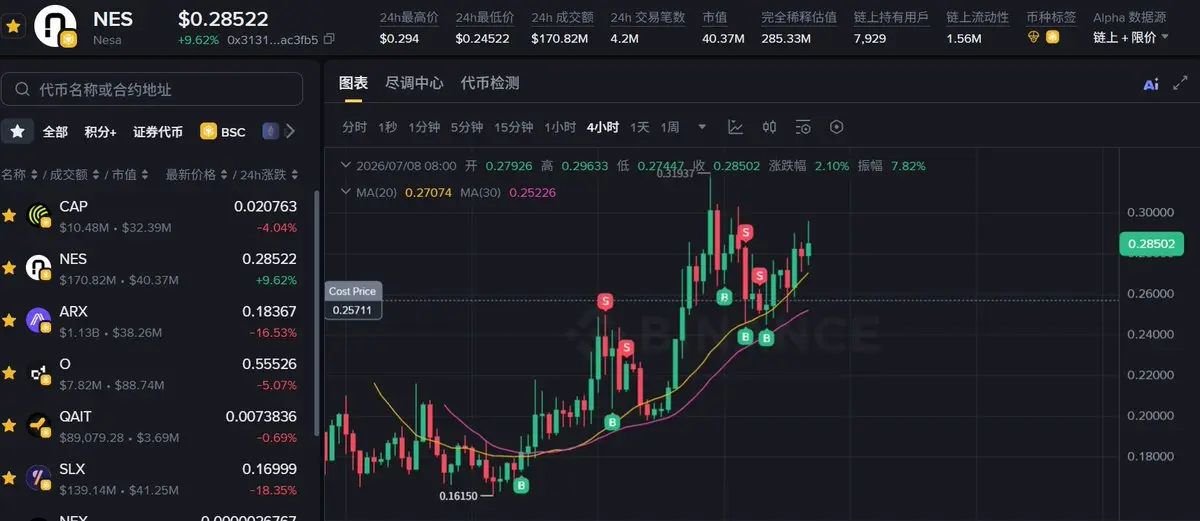The height and width of the screenshot is (521, 1200).
Task: Select the 4小时 chart interval
Action: 603,127
